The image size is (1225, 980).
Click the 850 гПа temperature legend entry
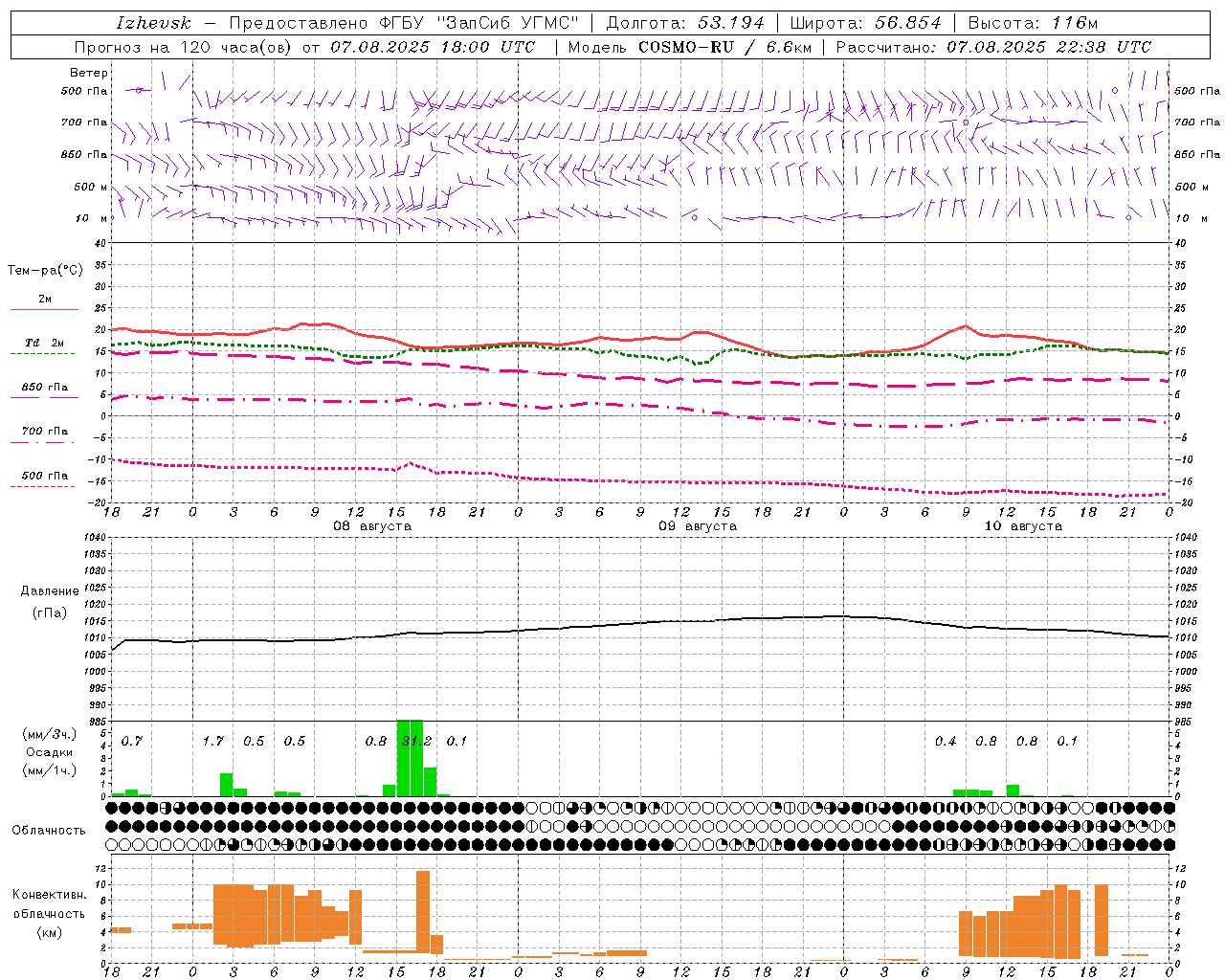click(45, 390)
